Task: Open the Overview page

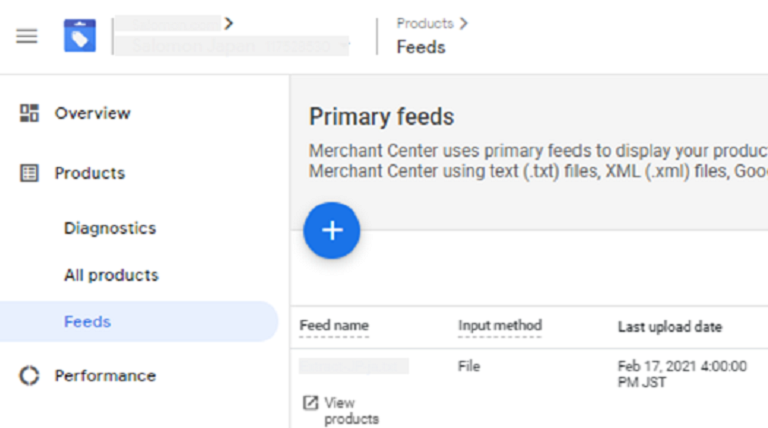Action: tap(92, 113)
